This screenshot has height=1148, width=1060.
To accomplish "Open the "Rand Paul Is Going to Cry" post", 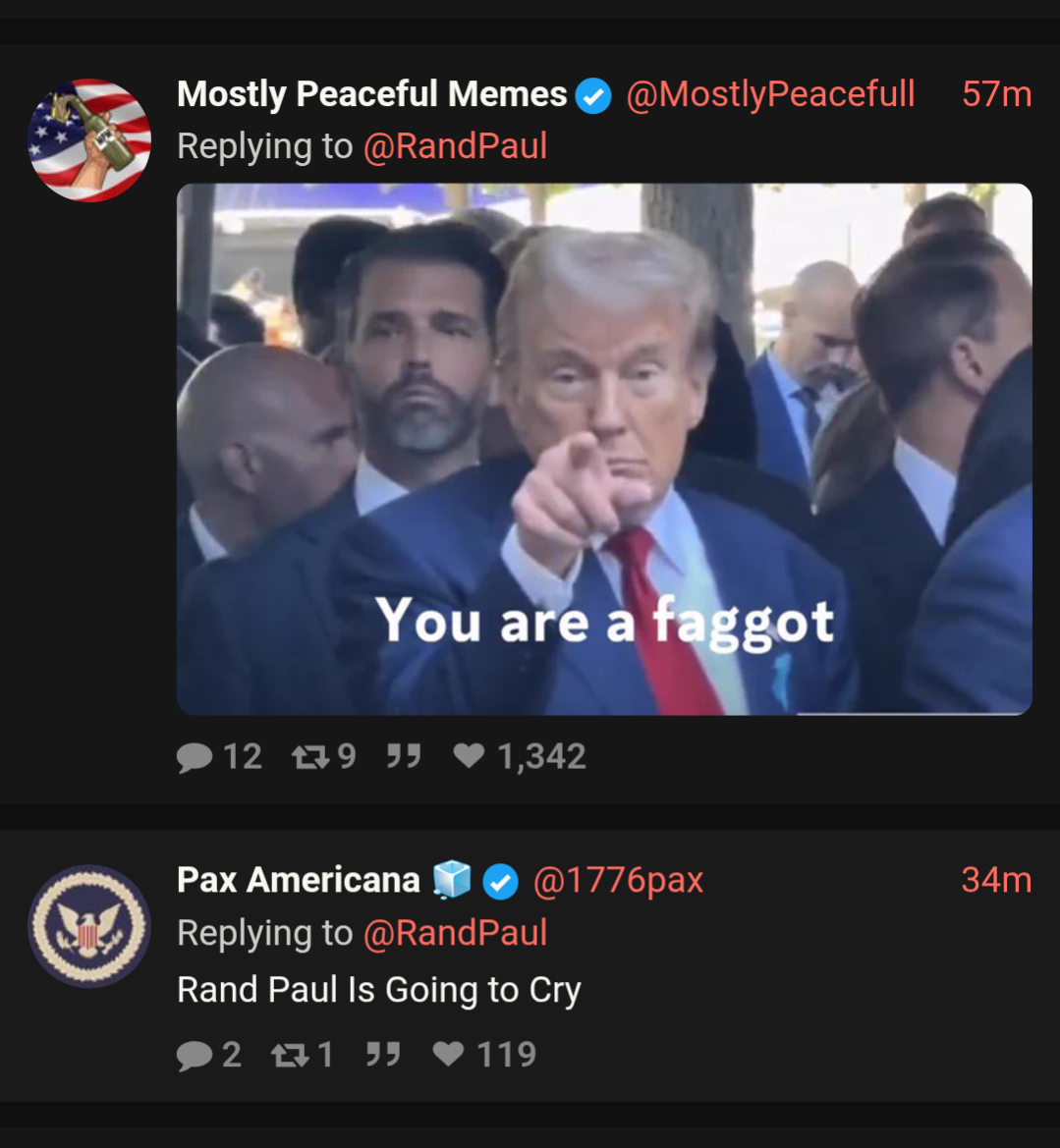I will 379,989.
